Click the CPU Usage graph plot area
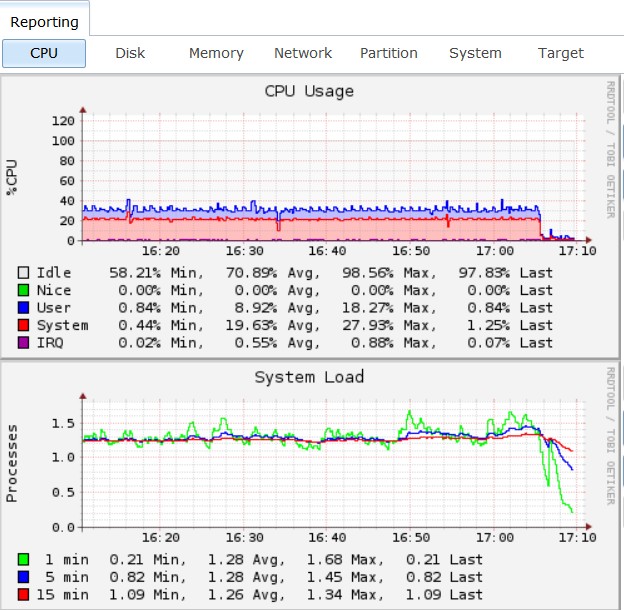 point(333,177)
